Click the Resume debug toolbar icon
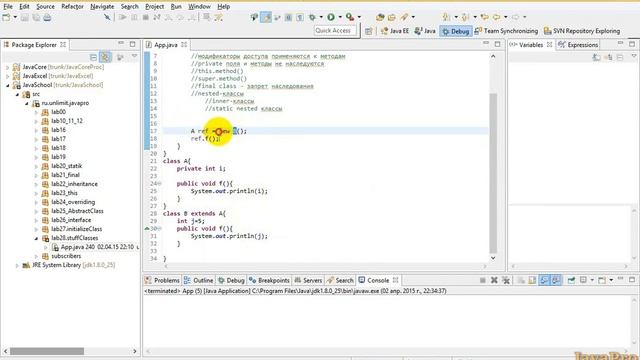 [122, 17]
